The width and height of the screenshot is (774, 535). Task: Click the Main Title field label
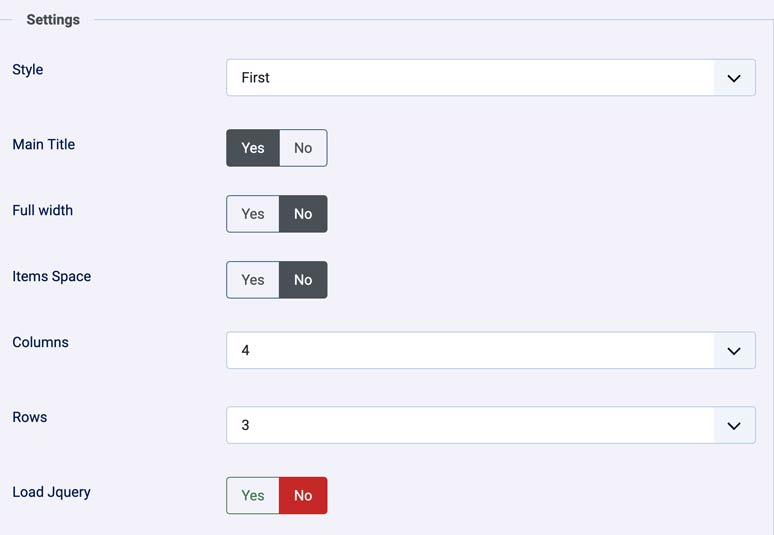tap(44, 144)
